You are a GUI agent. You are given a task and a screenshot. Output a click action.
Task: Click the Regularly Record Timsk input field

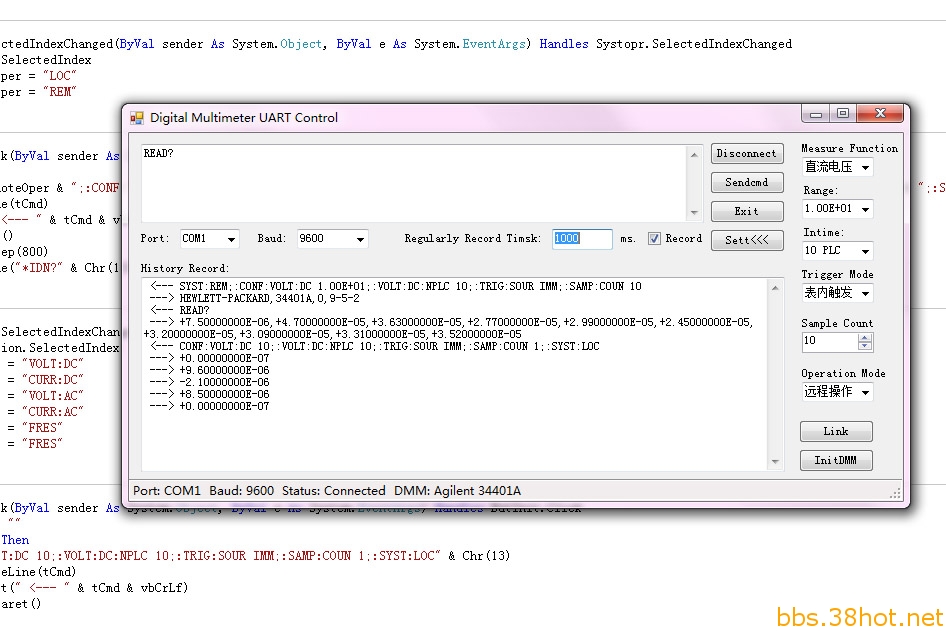582,239
